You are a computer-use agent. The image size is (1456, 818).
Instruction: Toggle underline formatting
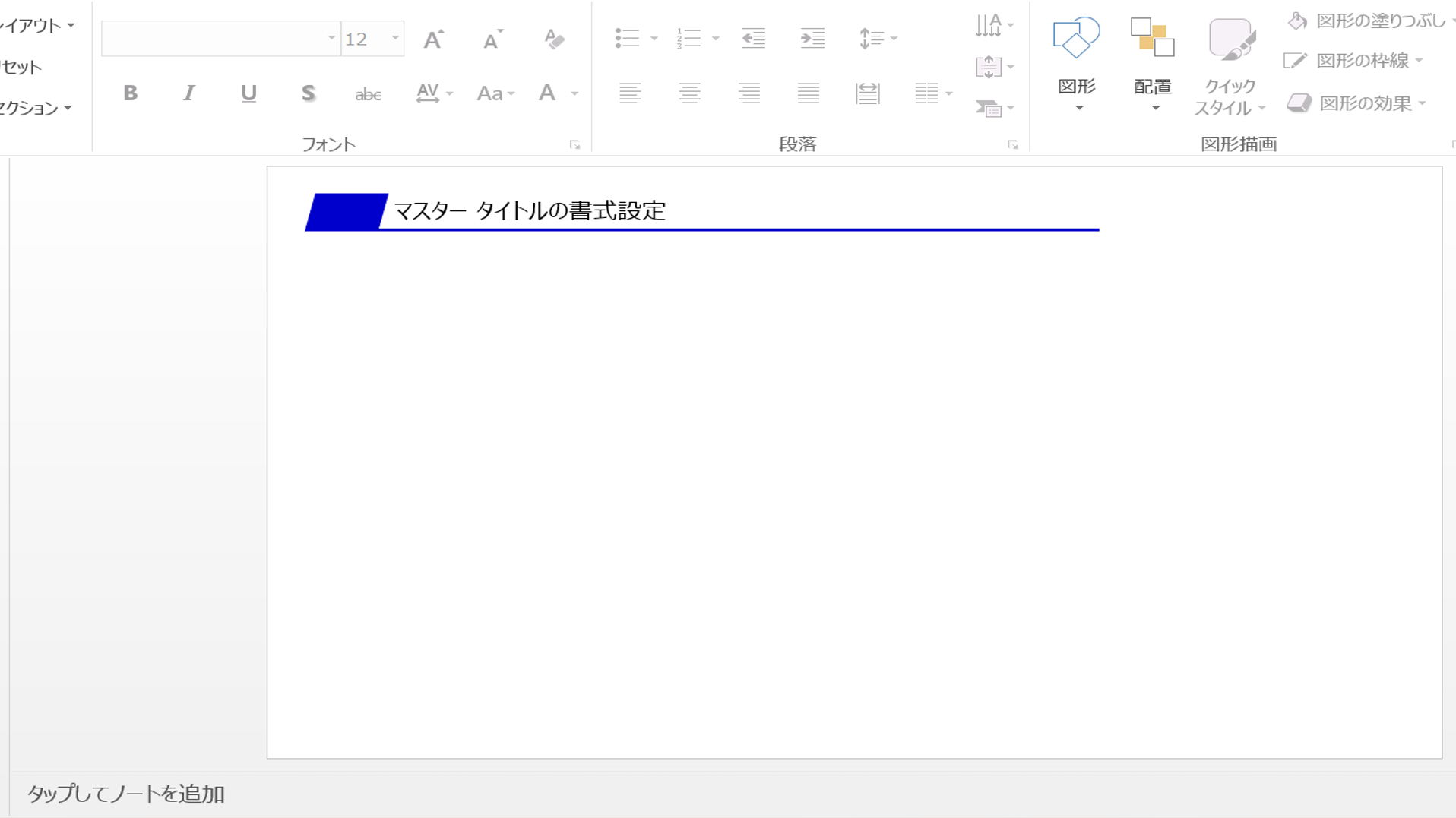[248, 93]
